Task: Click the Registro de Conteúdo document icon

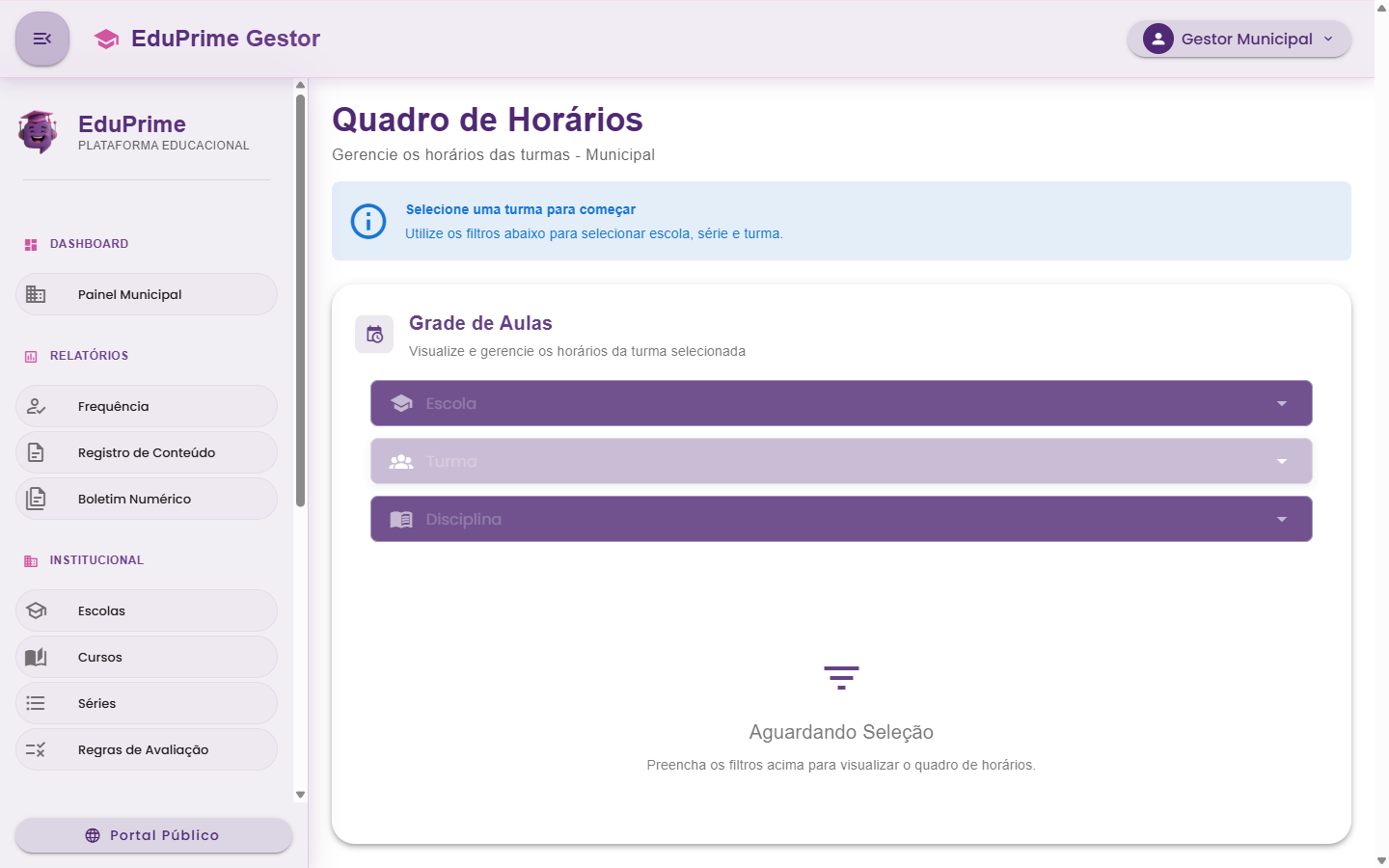Action: point(37,451)
